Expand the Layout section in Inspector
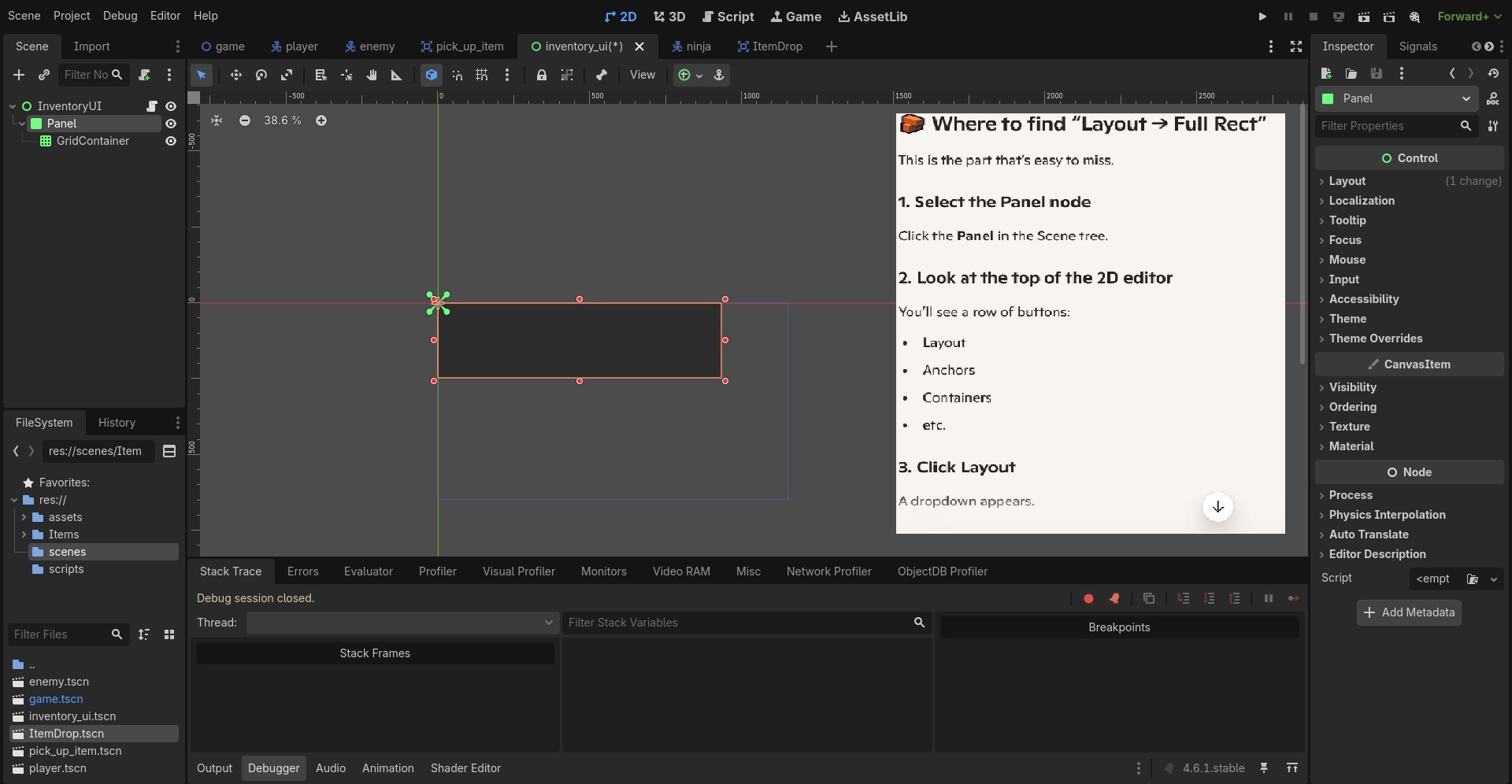1512x784 pixels. point(1347,181)
